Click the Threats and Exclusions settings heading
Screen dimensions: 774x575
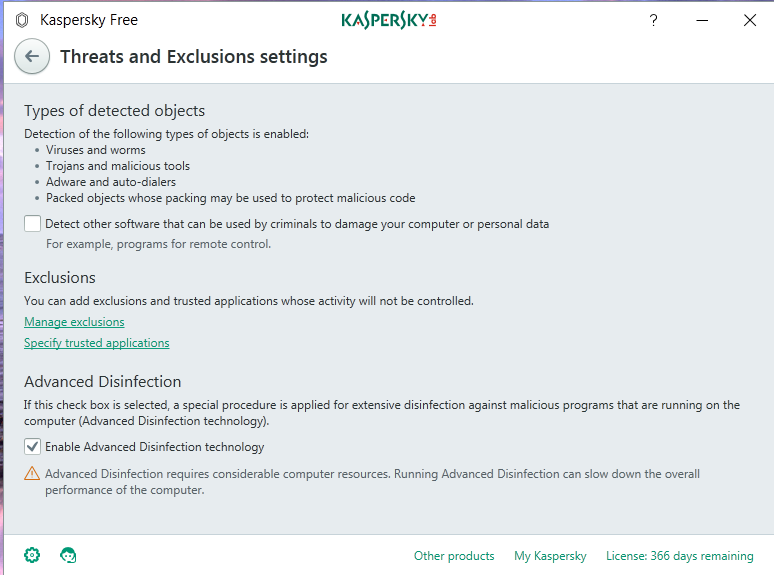(x=194, y=57)
